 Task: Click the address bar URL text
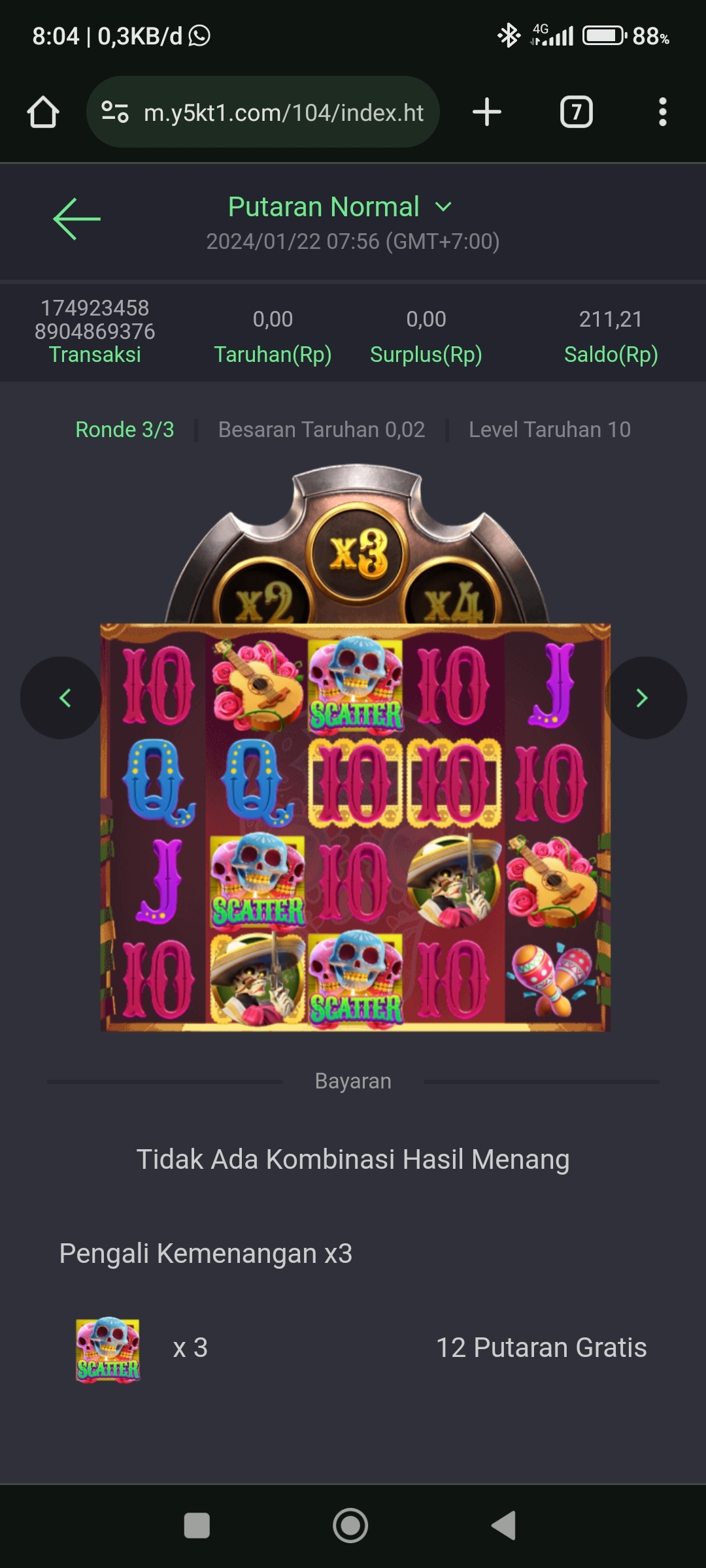(x=284, y=112)
